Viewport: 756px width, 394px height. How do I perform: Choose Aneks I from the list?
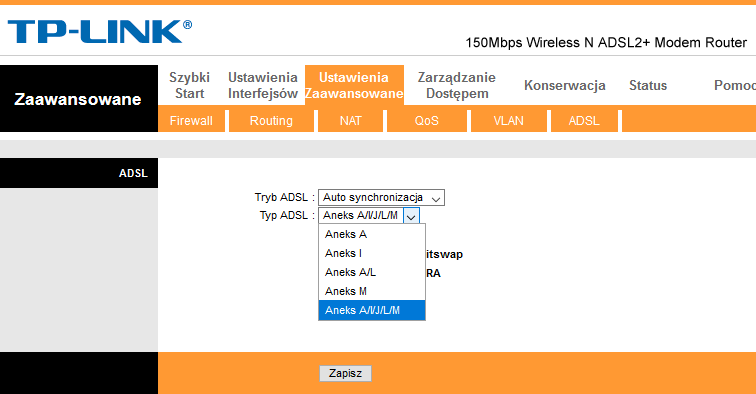pyautogui.click(x=372, y=253)
